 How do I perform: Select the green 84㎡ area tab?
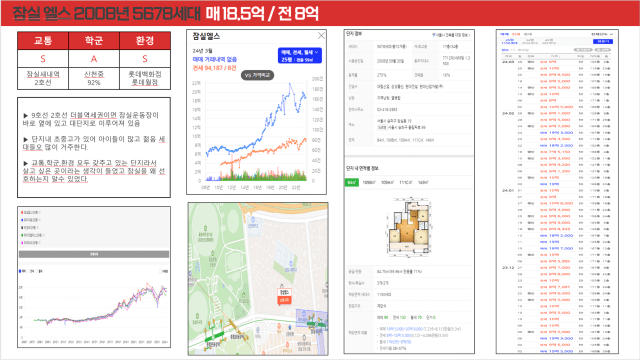(x=351, y=182)
